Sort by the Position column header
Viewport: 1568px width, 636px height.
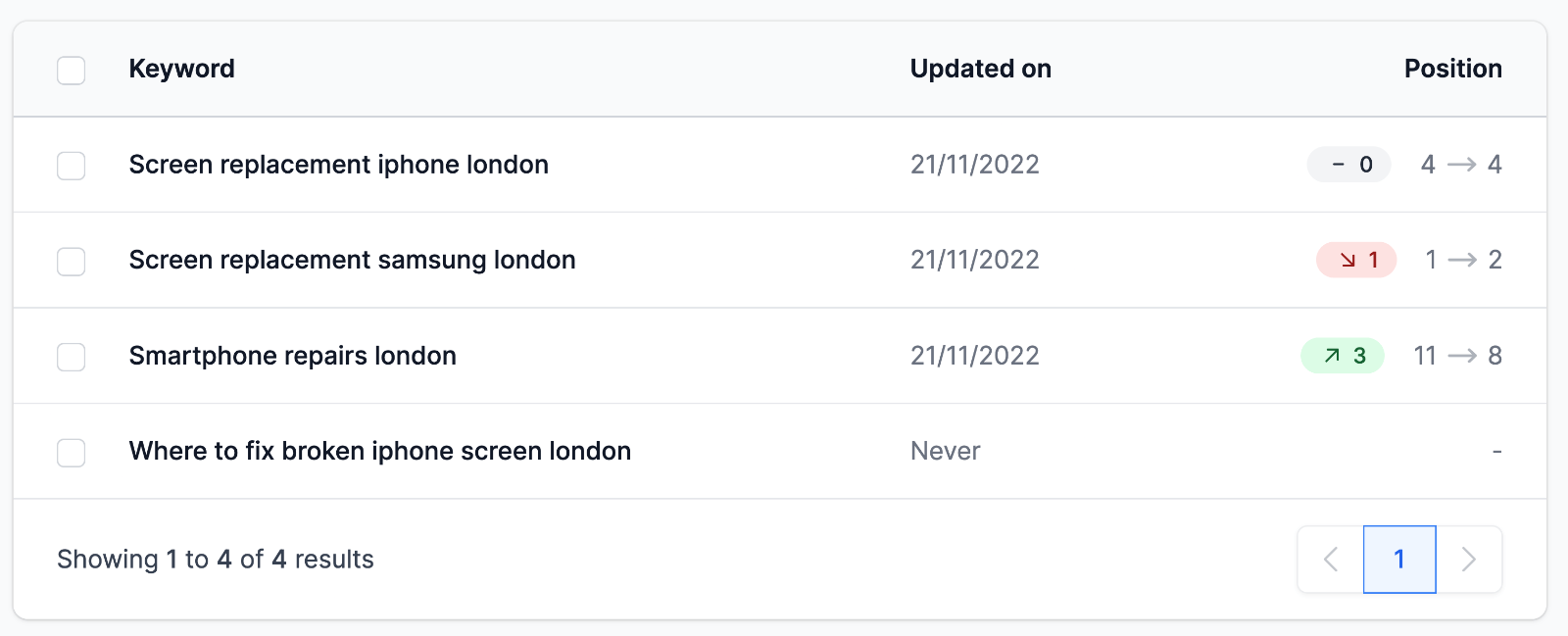[1453, 69]
